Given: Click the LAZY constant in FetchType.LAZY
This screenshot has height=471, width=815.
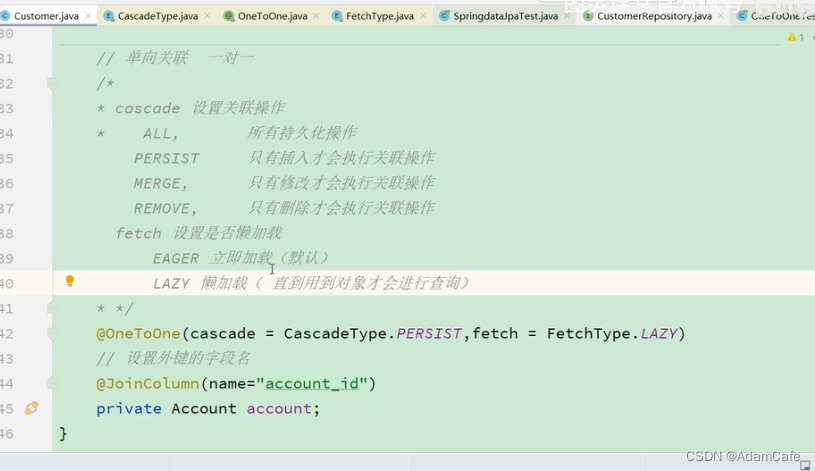Looking at the screenshot, I should coord(659,333).
